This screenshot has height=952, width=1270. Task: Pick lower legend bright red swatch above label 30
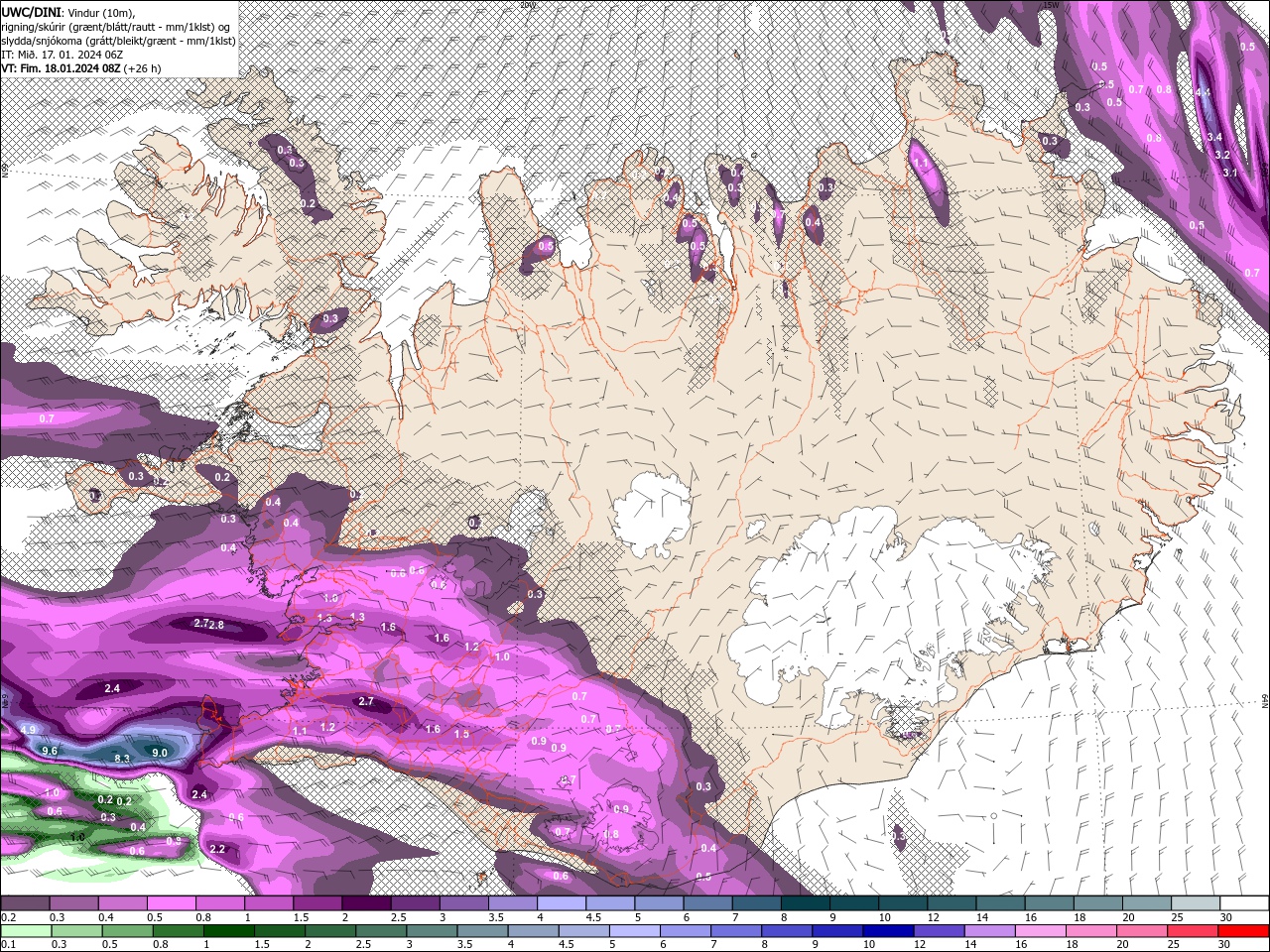point(1242,931)
